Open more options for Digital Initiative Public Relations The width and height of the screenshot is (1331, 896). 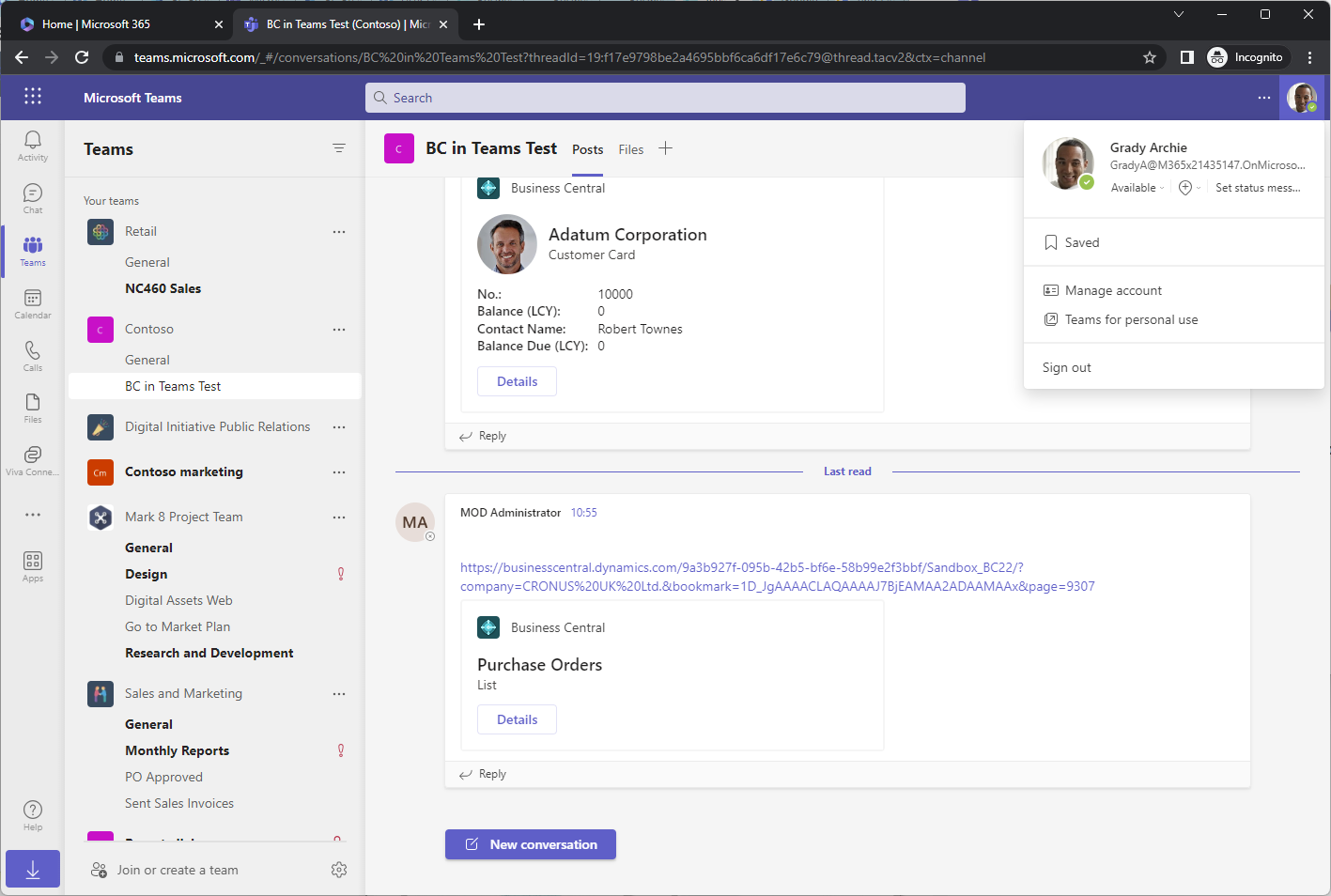(339, 427)
